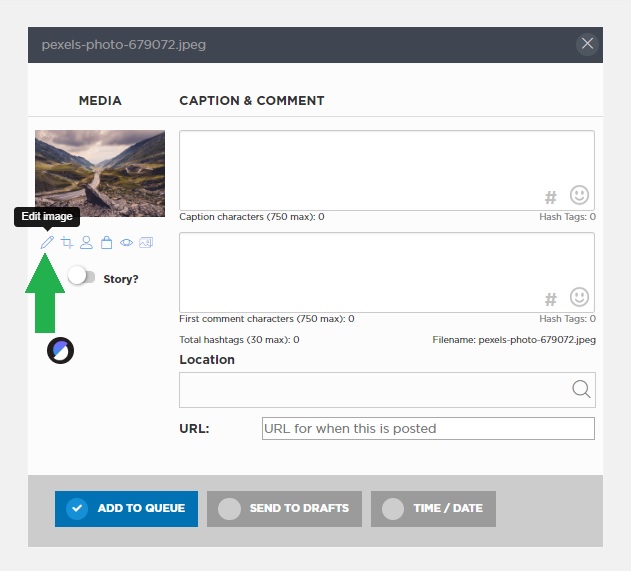Choose the Send to Drafts option
The image size is (631, 571).
(x=284, y=509)
